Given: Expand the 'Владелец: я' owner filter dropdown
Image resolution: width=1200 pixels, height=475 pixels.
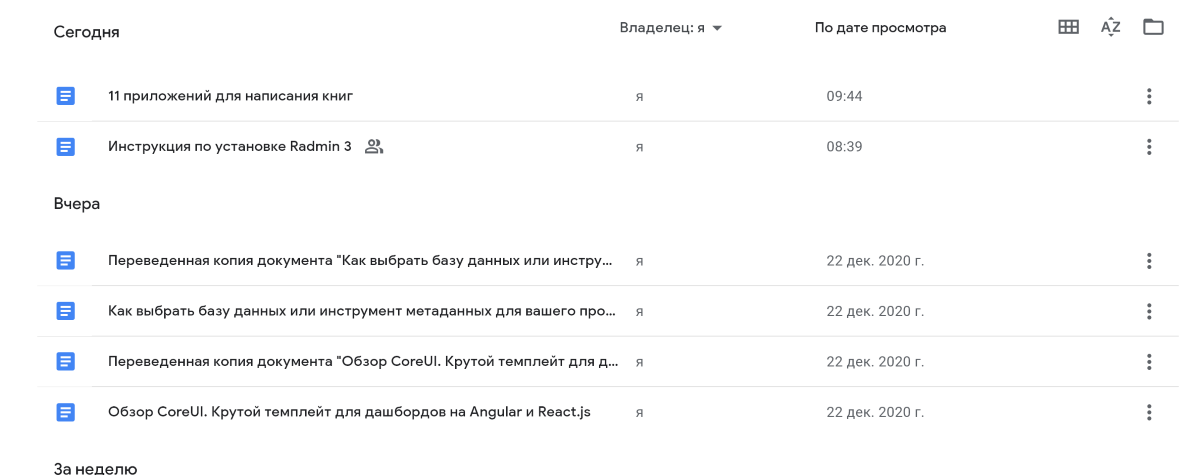Looking at the screenshot, I should click(x=670, y=29).
